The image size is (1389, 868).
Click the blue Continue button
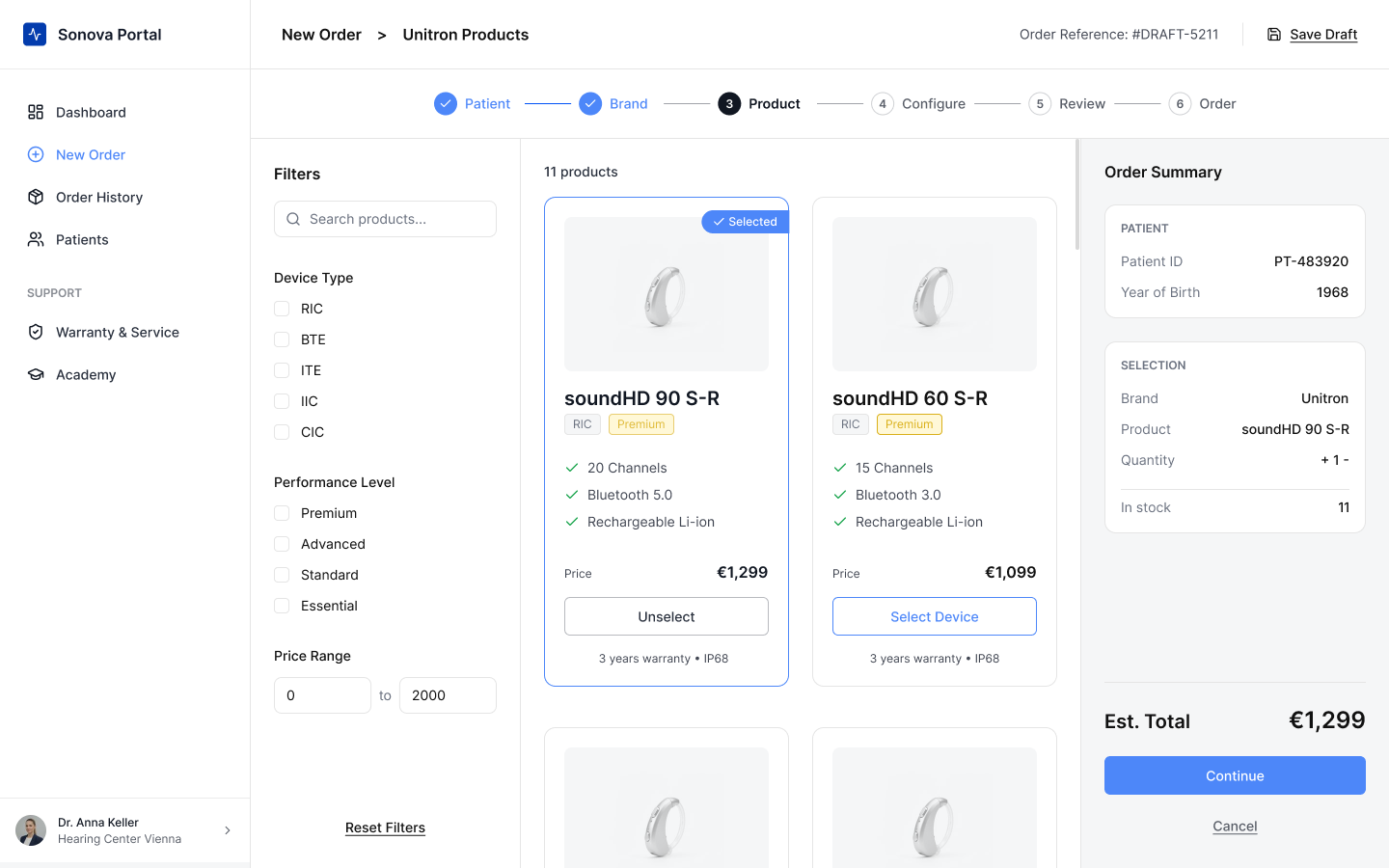1235,775
